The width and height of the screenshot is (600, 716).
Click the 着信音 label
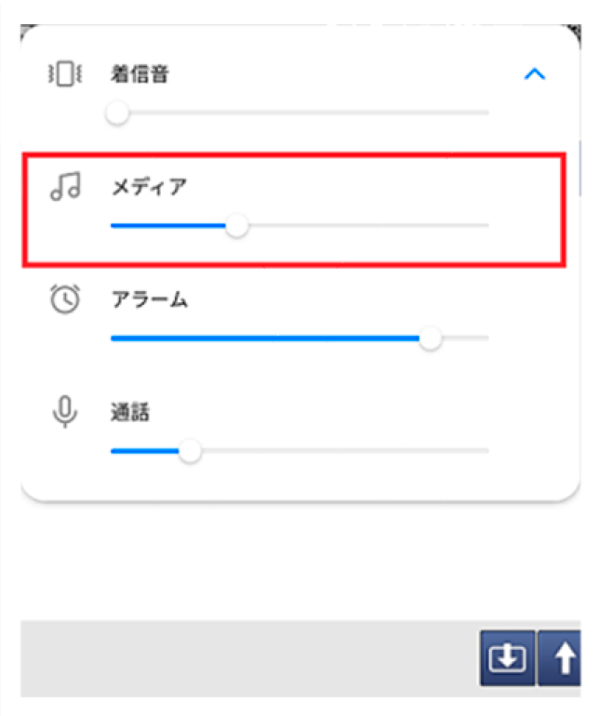(x=140, y=74)
